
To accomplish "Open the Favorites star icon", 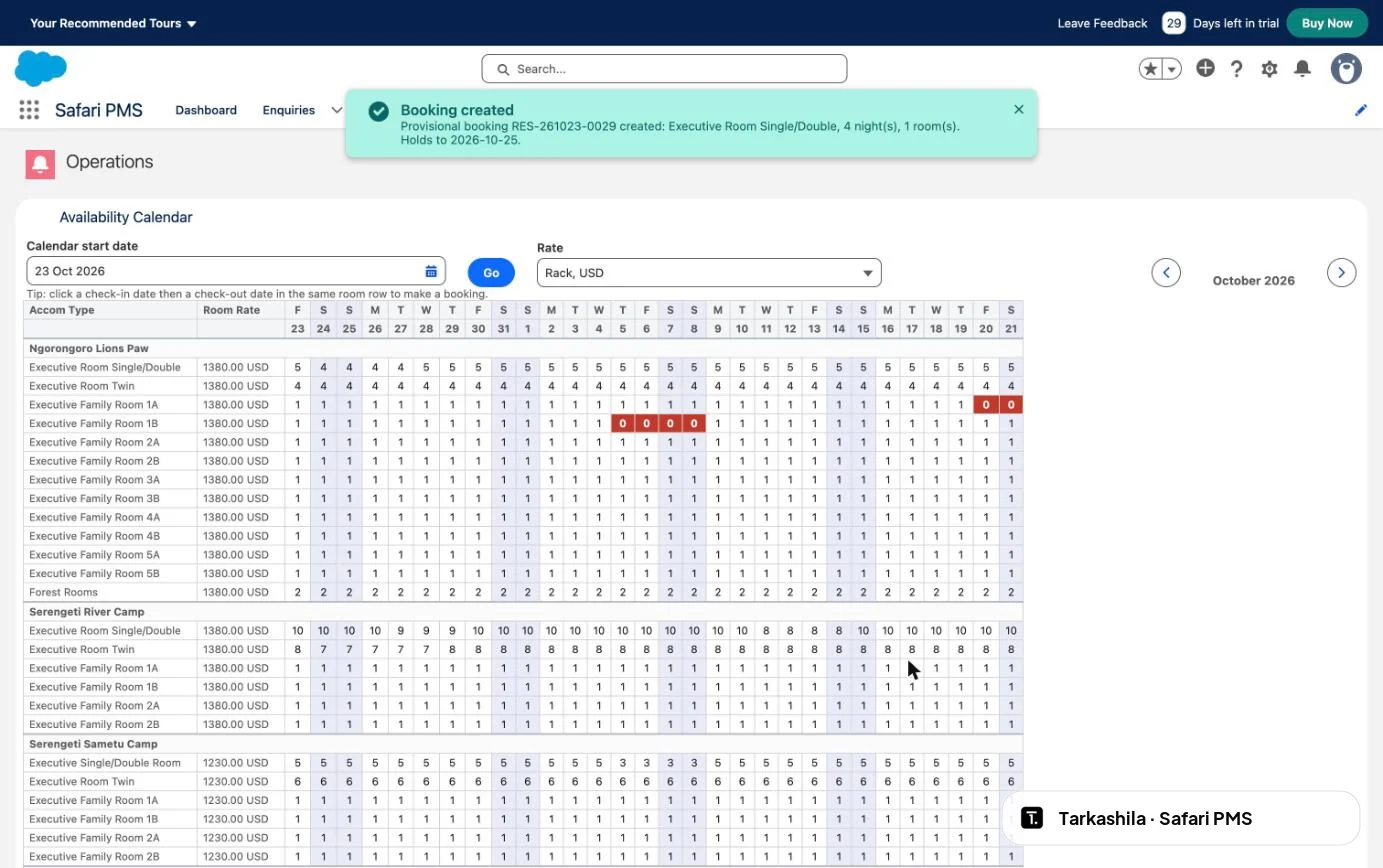I will point(1151,69).
